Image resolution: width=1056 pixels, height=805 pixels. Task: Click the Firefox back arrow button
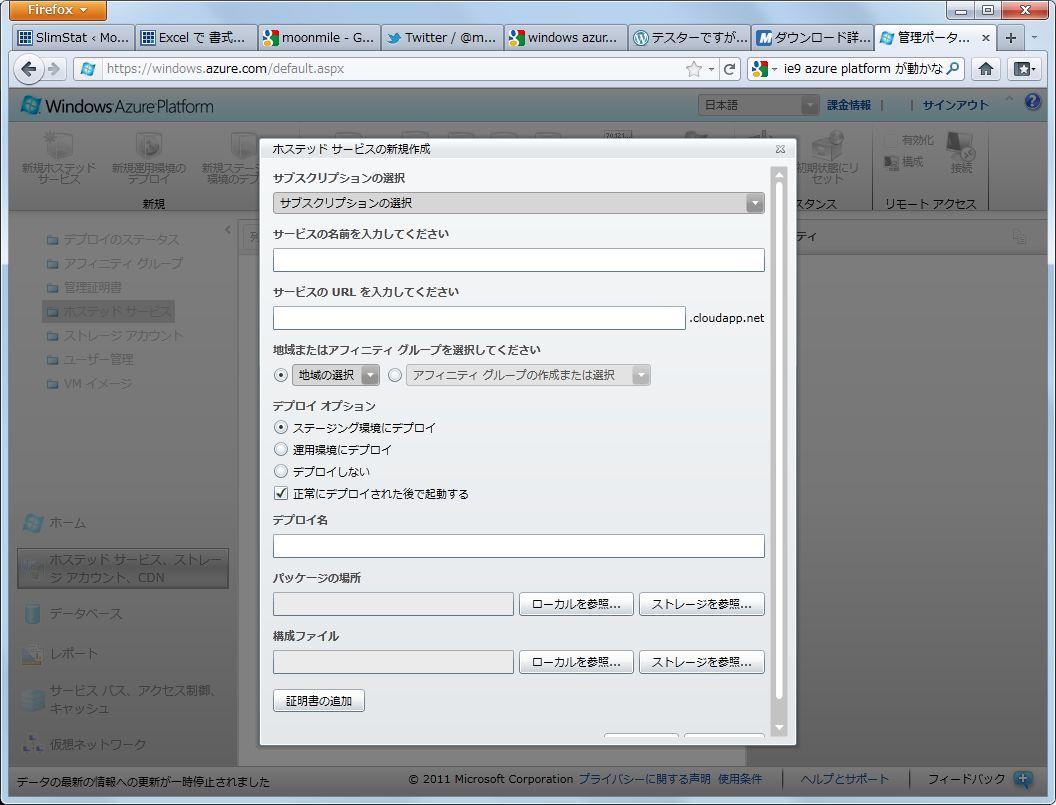[29, 69]
